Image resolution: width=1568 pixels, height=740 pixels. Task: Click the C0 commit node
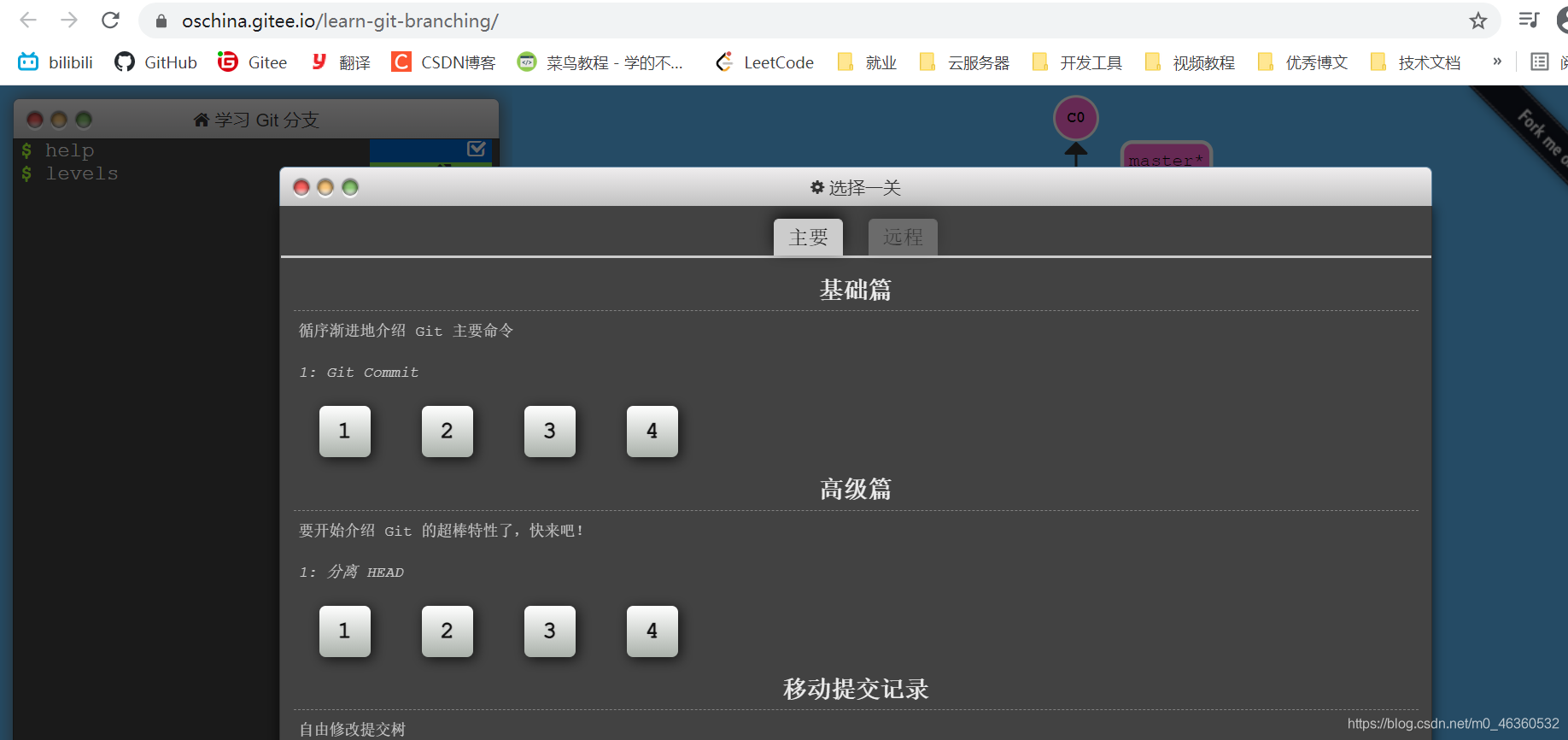click(x=1076, y=118)
